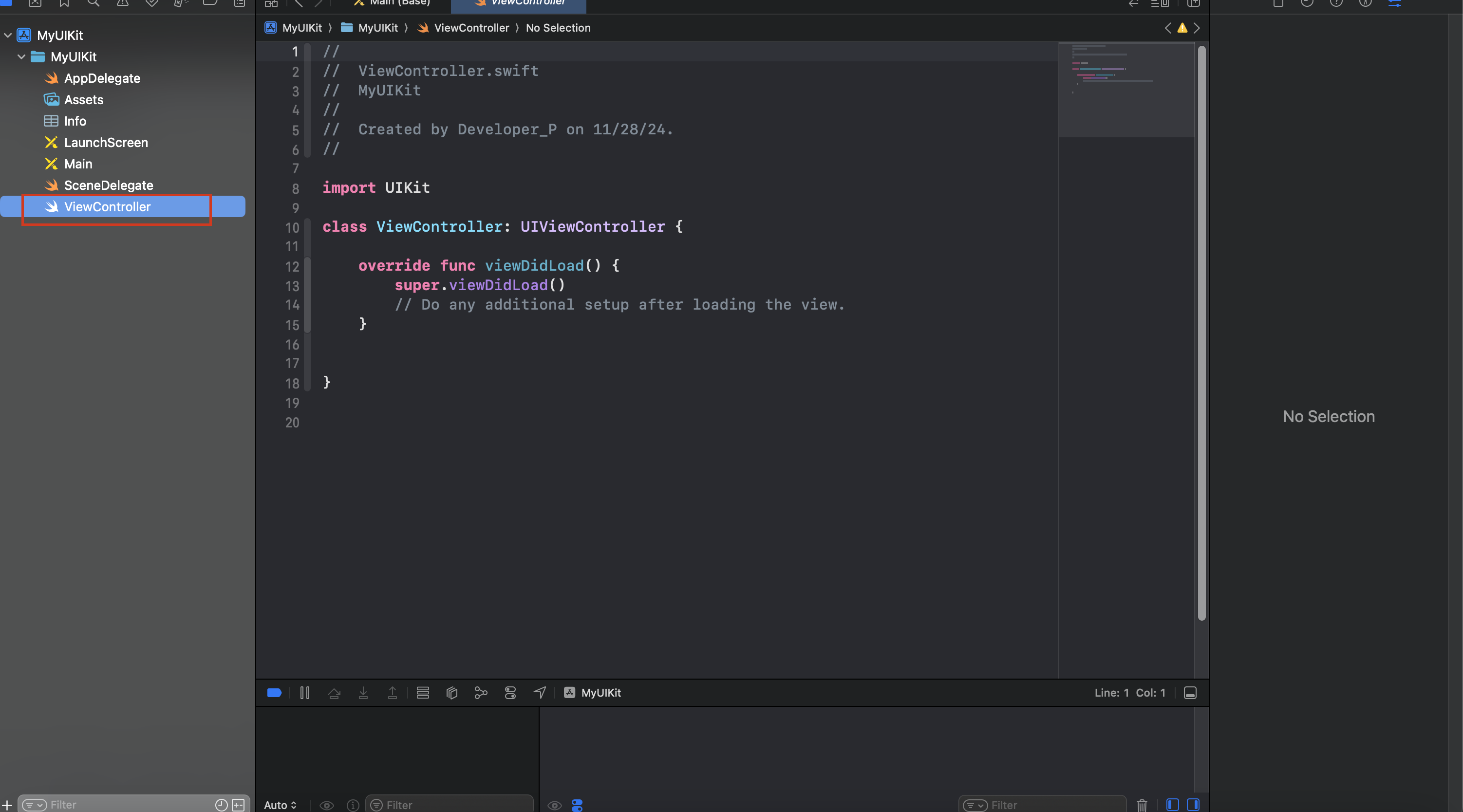Switch to the Main (Base) tab
The width and height of the screenshot is (1463, 812).
click(x=393, y=3)
